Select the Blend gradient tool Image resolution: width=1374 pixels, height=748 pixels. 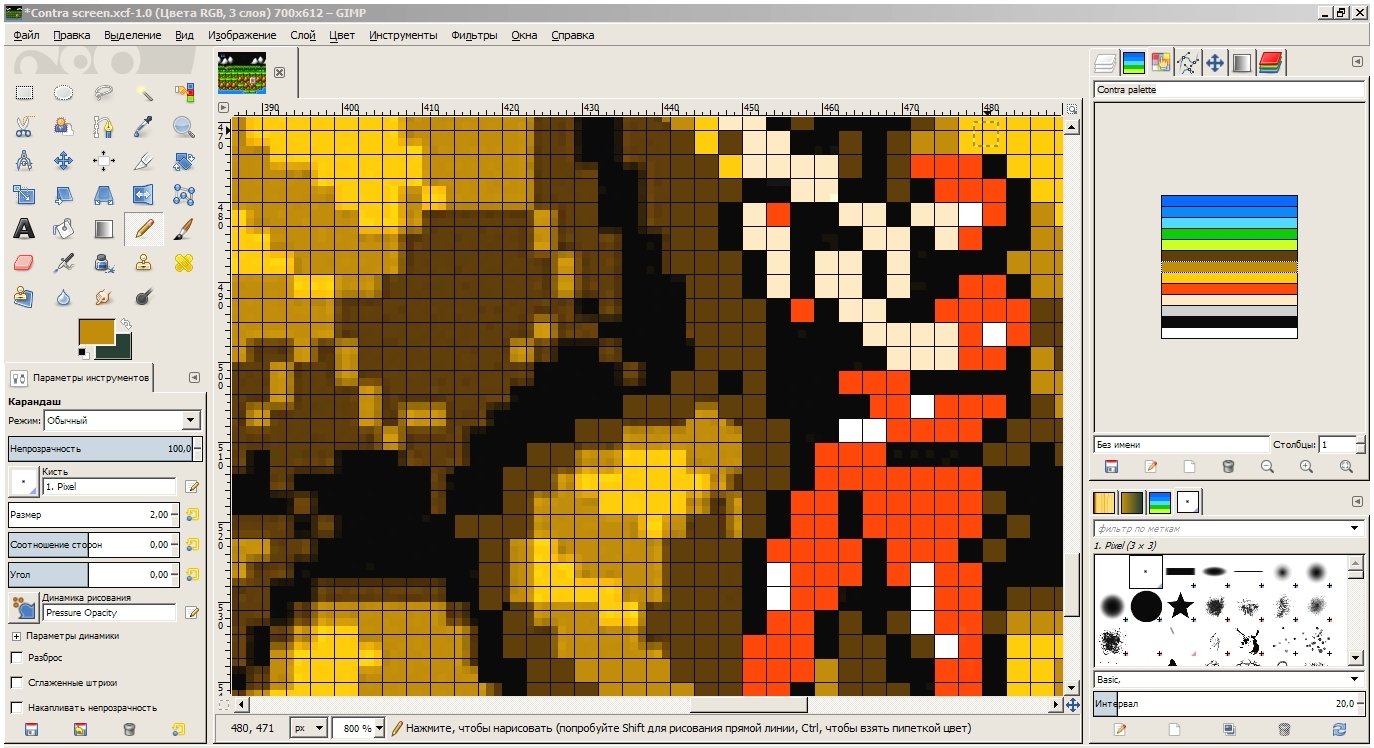[x=104, y=229]
